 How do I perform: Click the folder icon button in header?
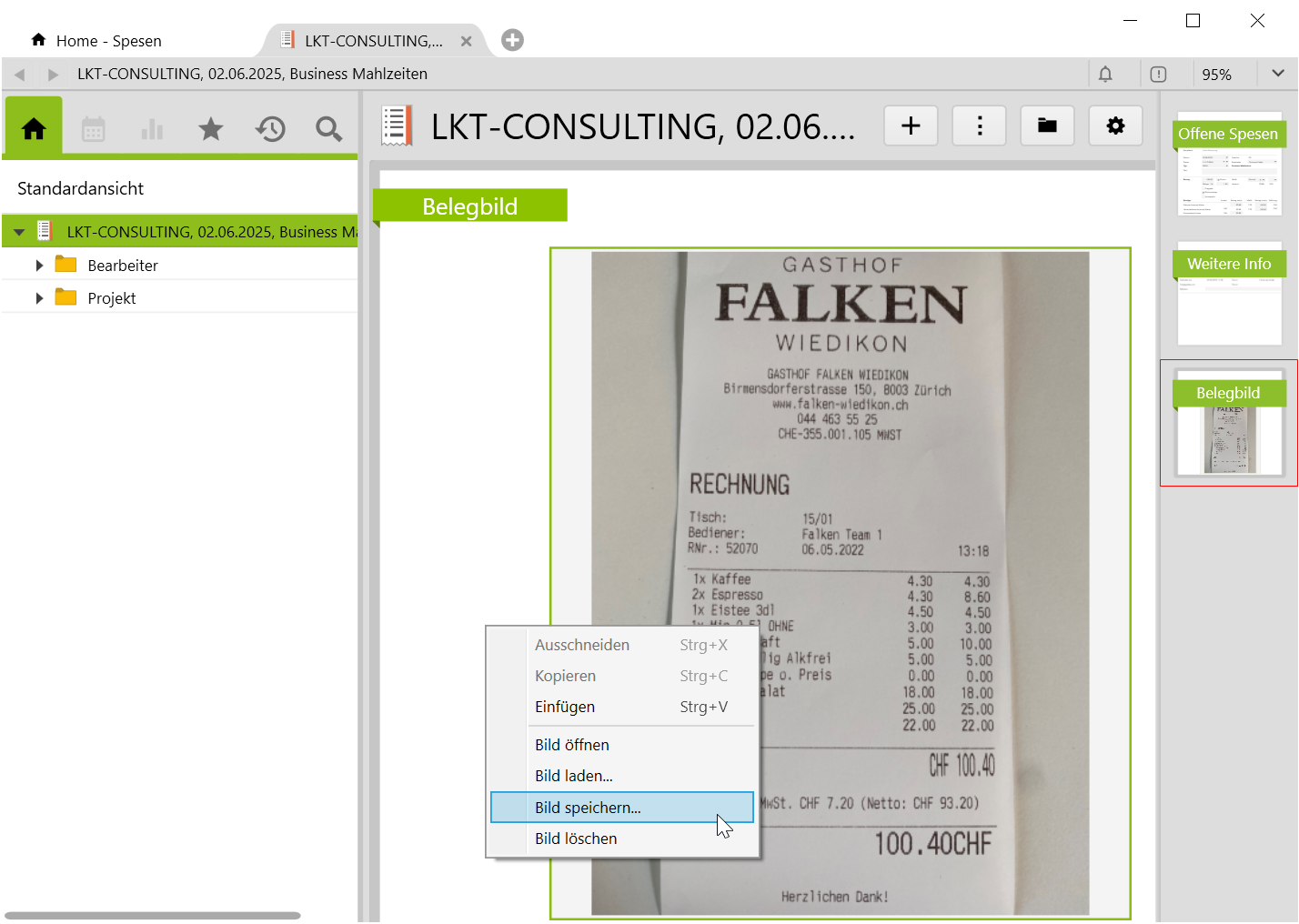(x=1047, y=126)
